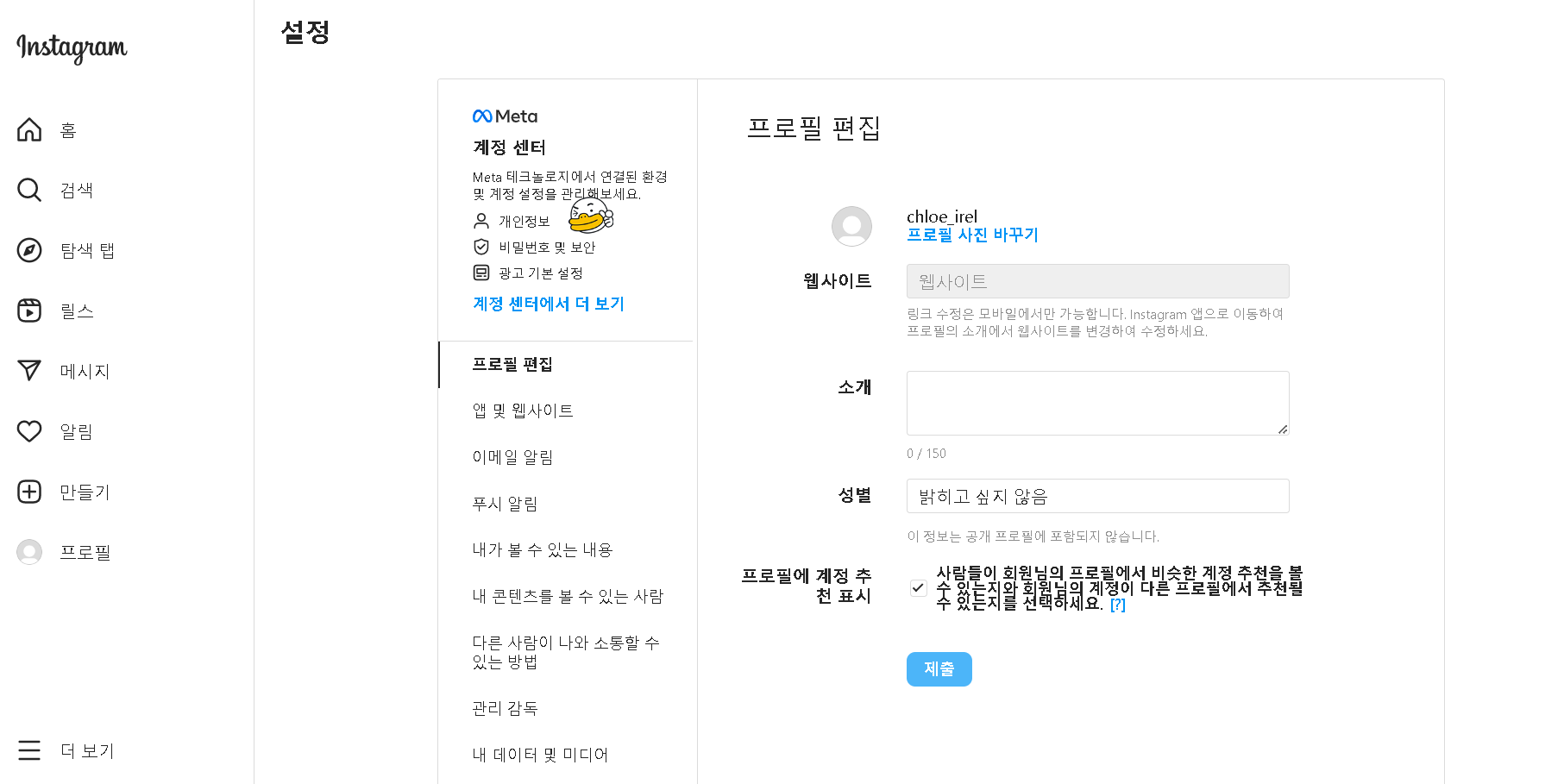Click the ad icon beside 광고 기본 설정
The height and width of the screenshot is (784, 1564).
click(481, 273)
